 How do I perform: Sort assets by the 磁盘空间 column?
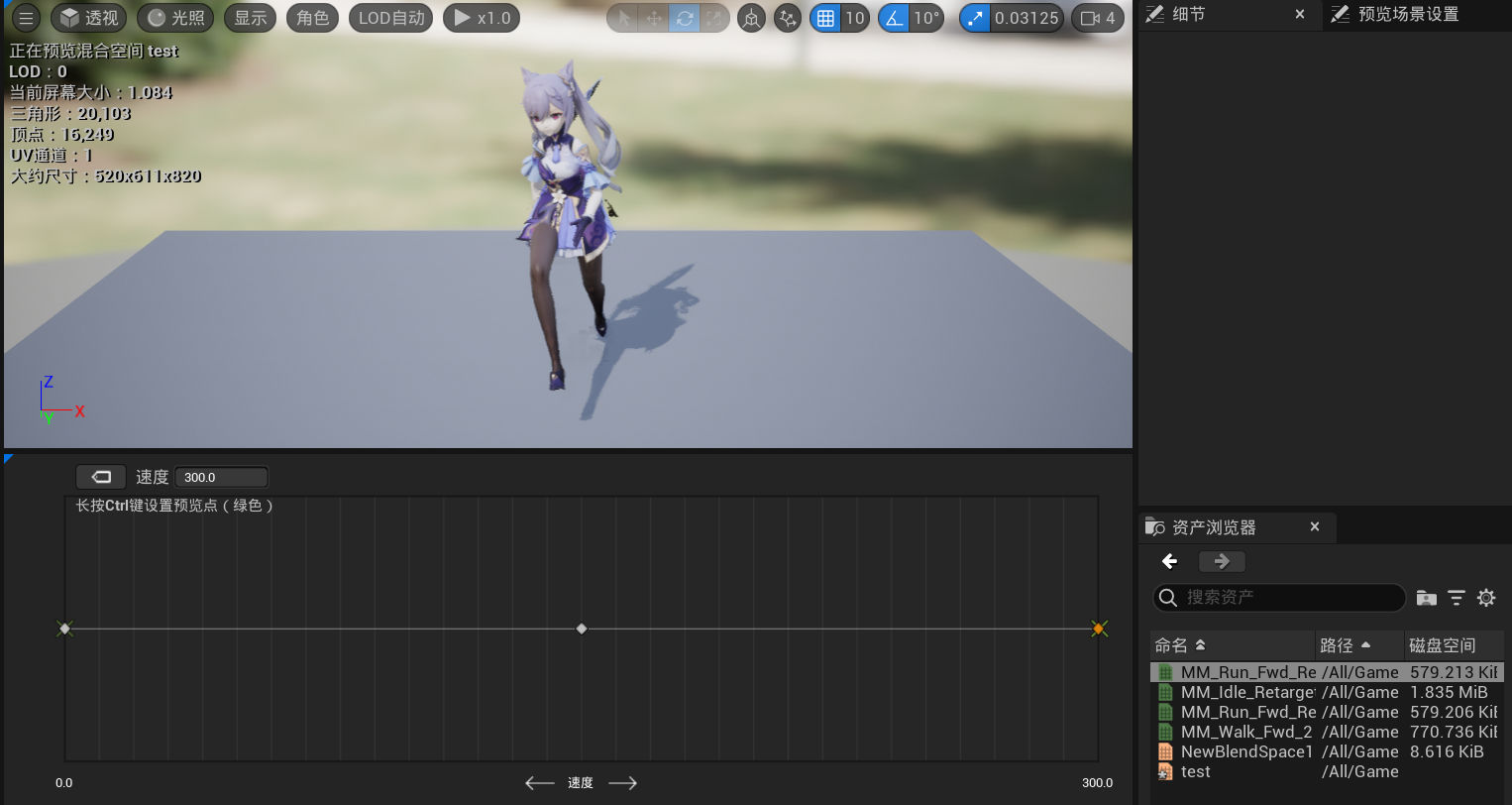coord(1454,645)
